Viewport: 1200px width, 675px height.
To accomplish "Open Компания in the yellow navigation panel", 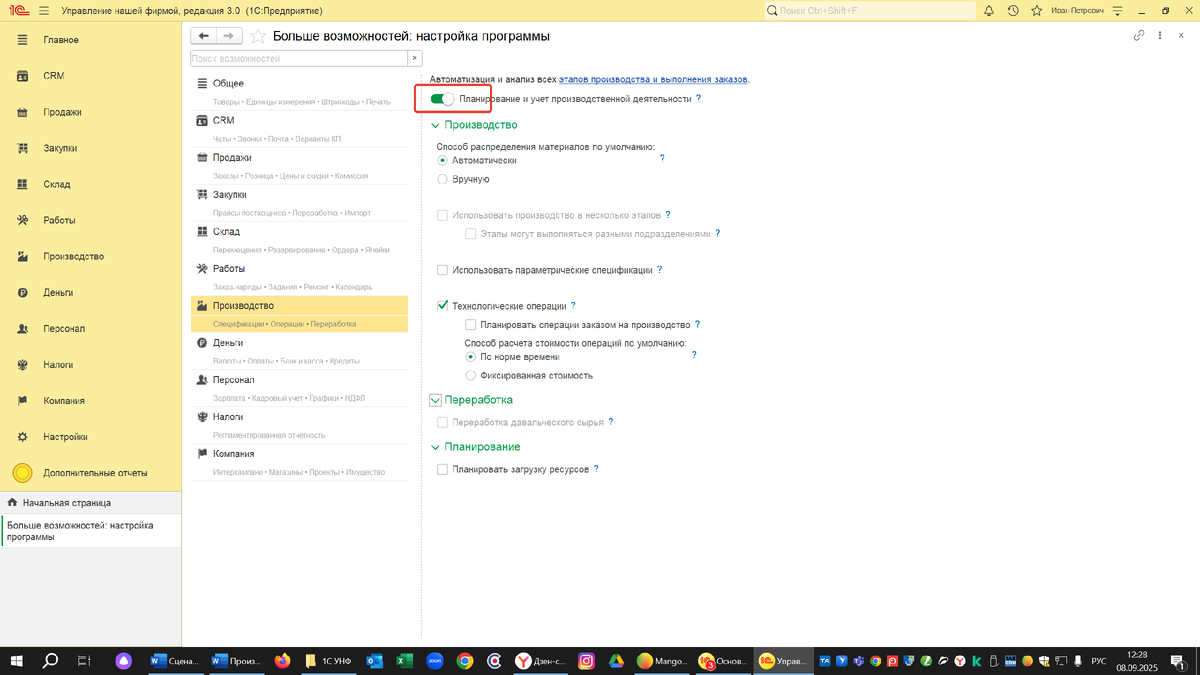I will click(64, 400).
